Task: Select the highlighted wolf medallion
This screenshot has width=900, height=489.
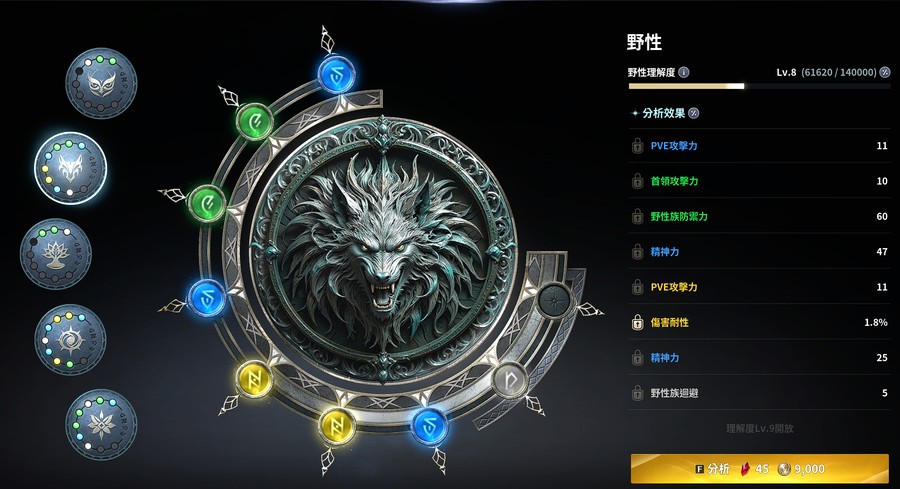Action: point(70,168)
